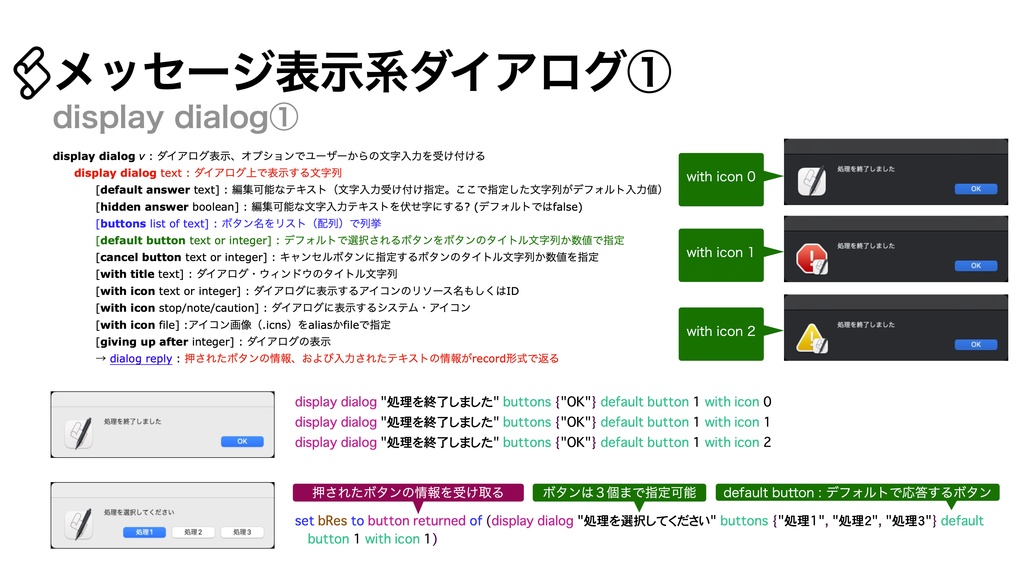Select the ボタンは３個まで指定可能 banner
The height and width of the screenshot is (576, 1024).
click(x=620, y=492)
